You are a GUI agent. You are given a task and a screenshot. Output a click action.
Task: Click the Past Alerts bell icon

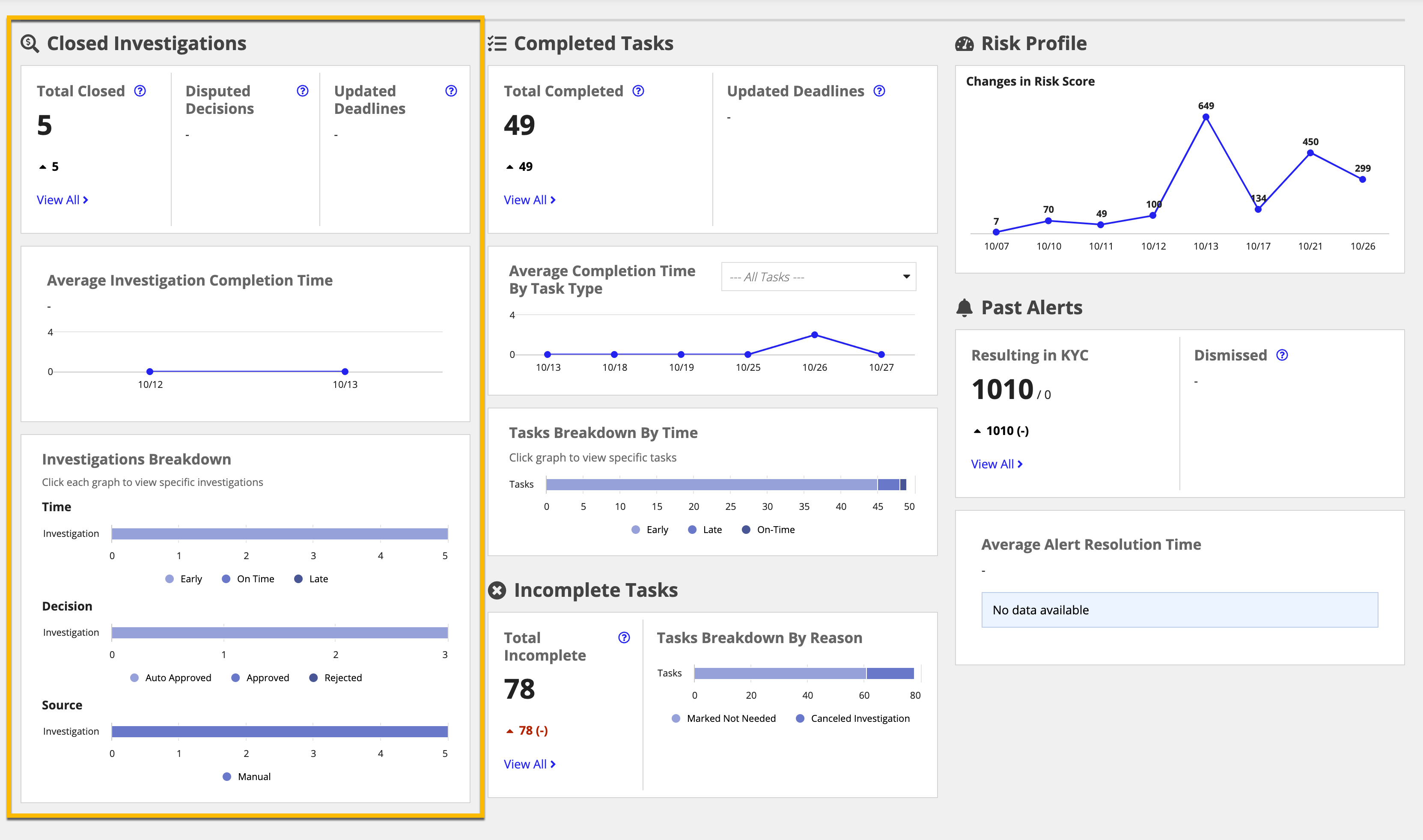pyautogui.click(x=965, y=307)
